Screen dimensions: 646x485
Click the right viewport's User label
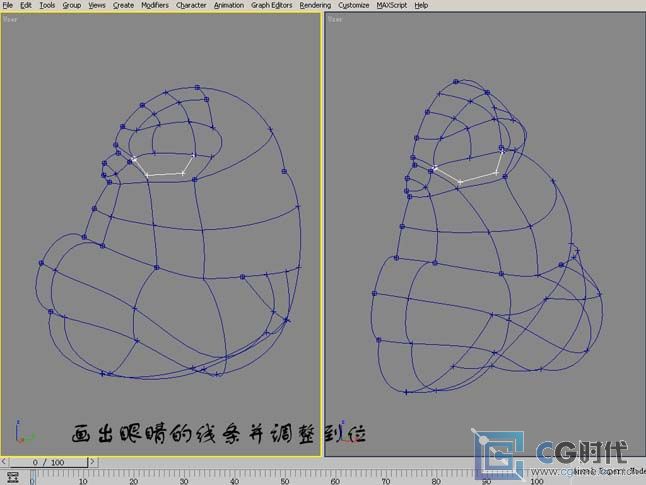point(334,18)
